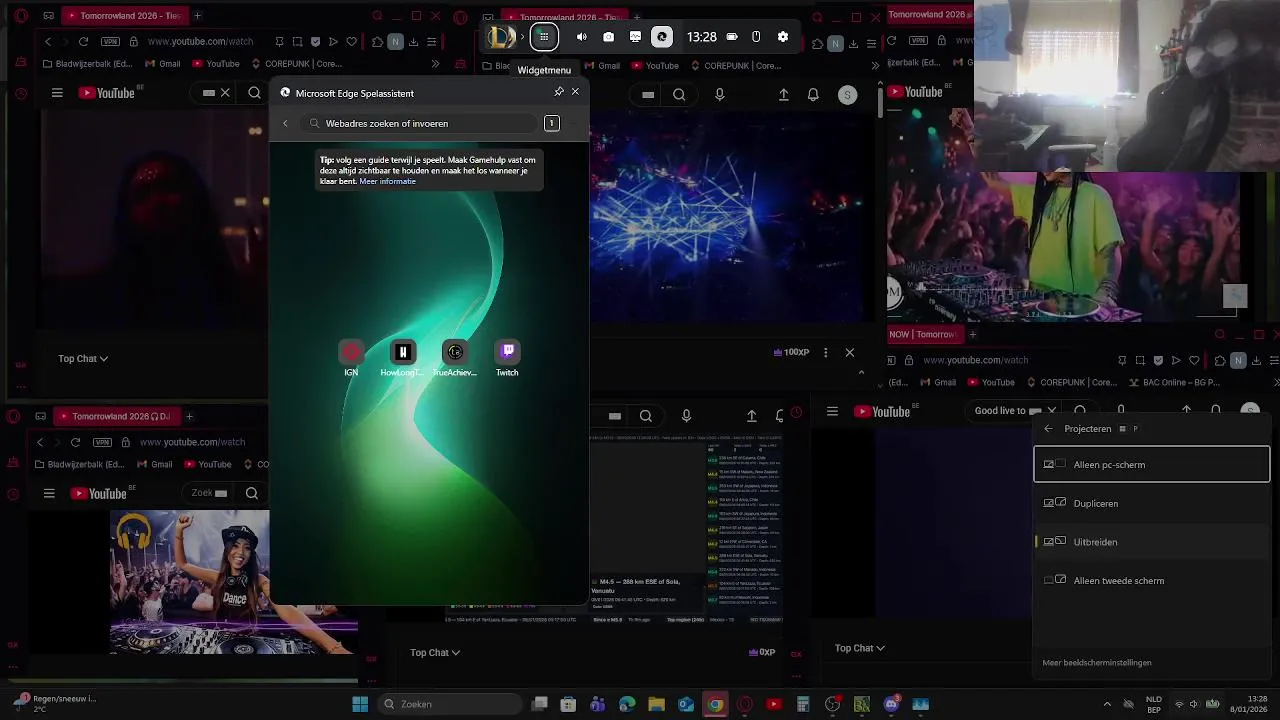This screenshot has width=1280, height=720.
Task: Switch to the Tomorrowland 2026 DJ tab in the bottom-left window
Action: tap(115, 417)
